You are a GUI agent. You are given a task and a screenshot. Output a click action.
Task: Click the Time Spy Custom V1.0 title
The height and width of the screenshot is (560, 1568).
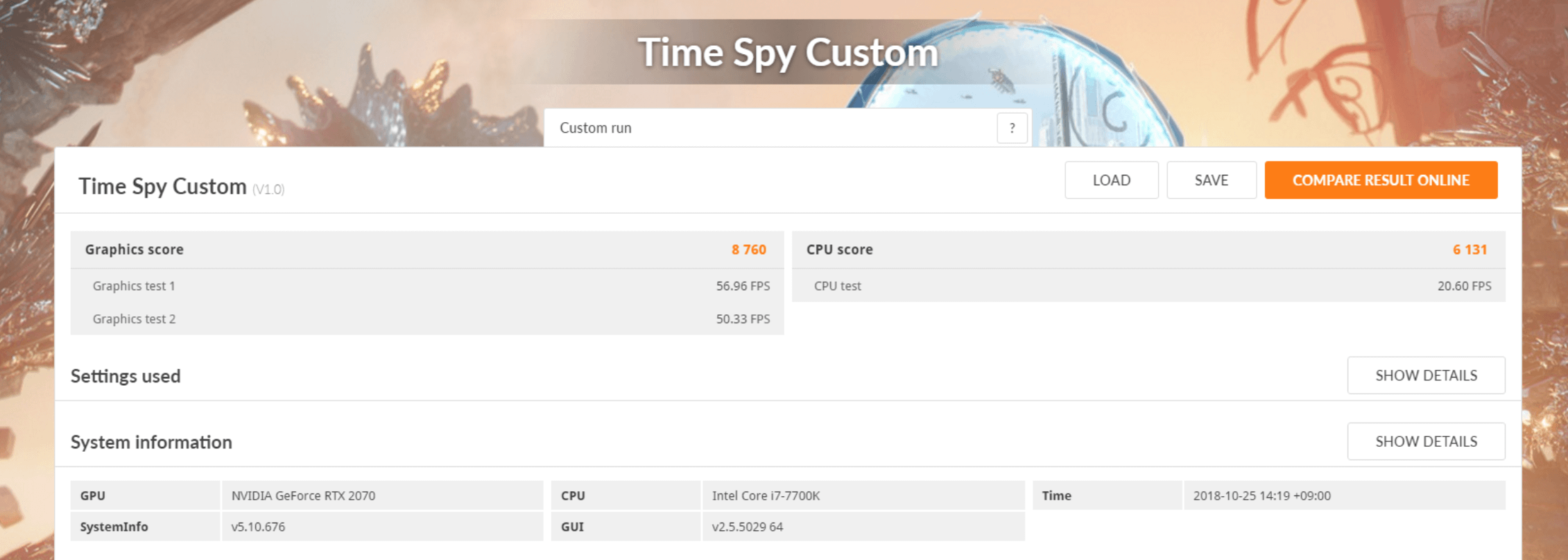tap(181, 187)
